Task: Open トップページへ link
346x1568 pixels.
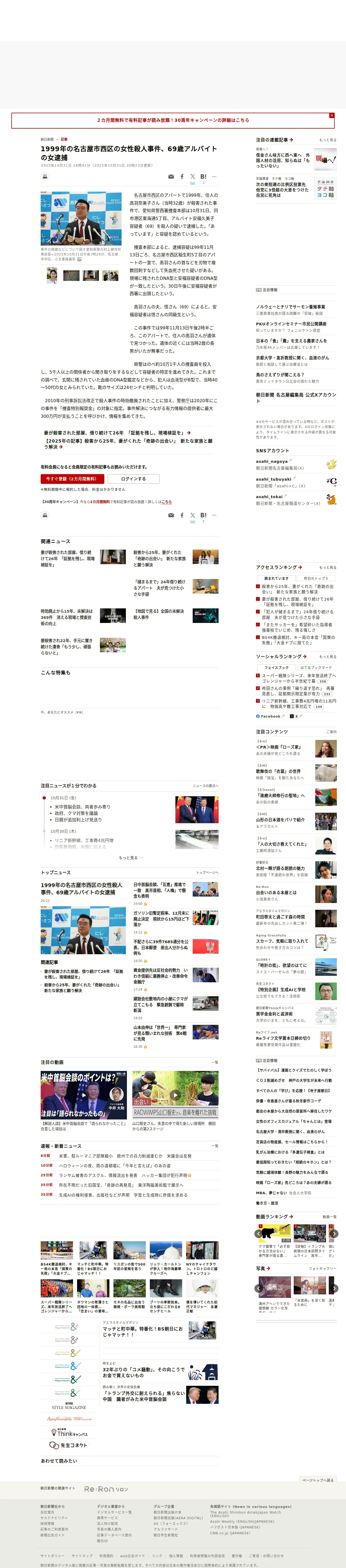Action: point(207,872)
